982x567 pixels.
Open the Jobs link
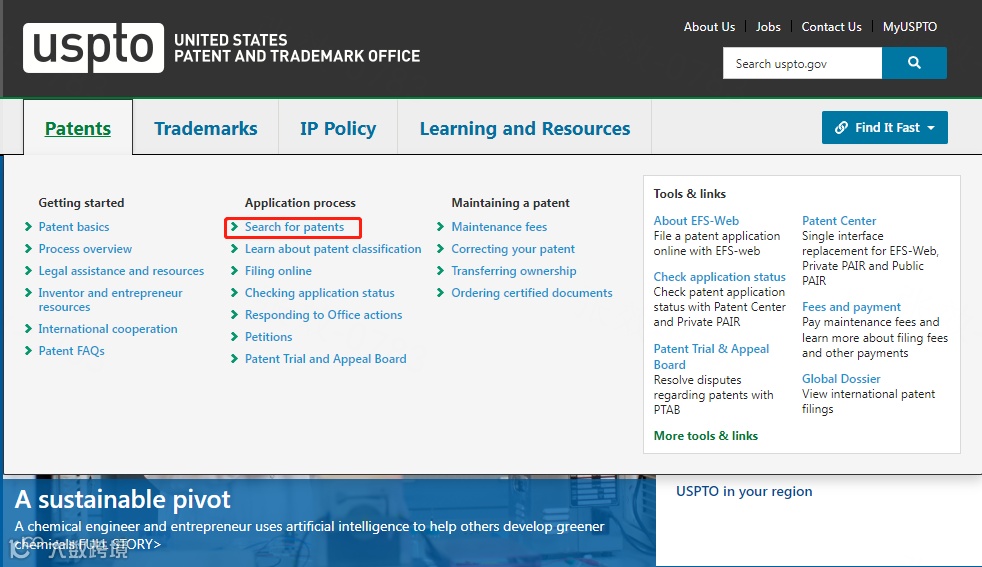tap(768, 27)
